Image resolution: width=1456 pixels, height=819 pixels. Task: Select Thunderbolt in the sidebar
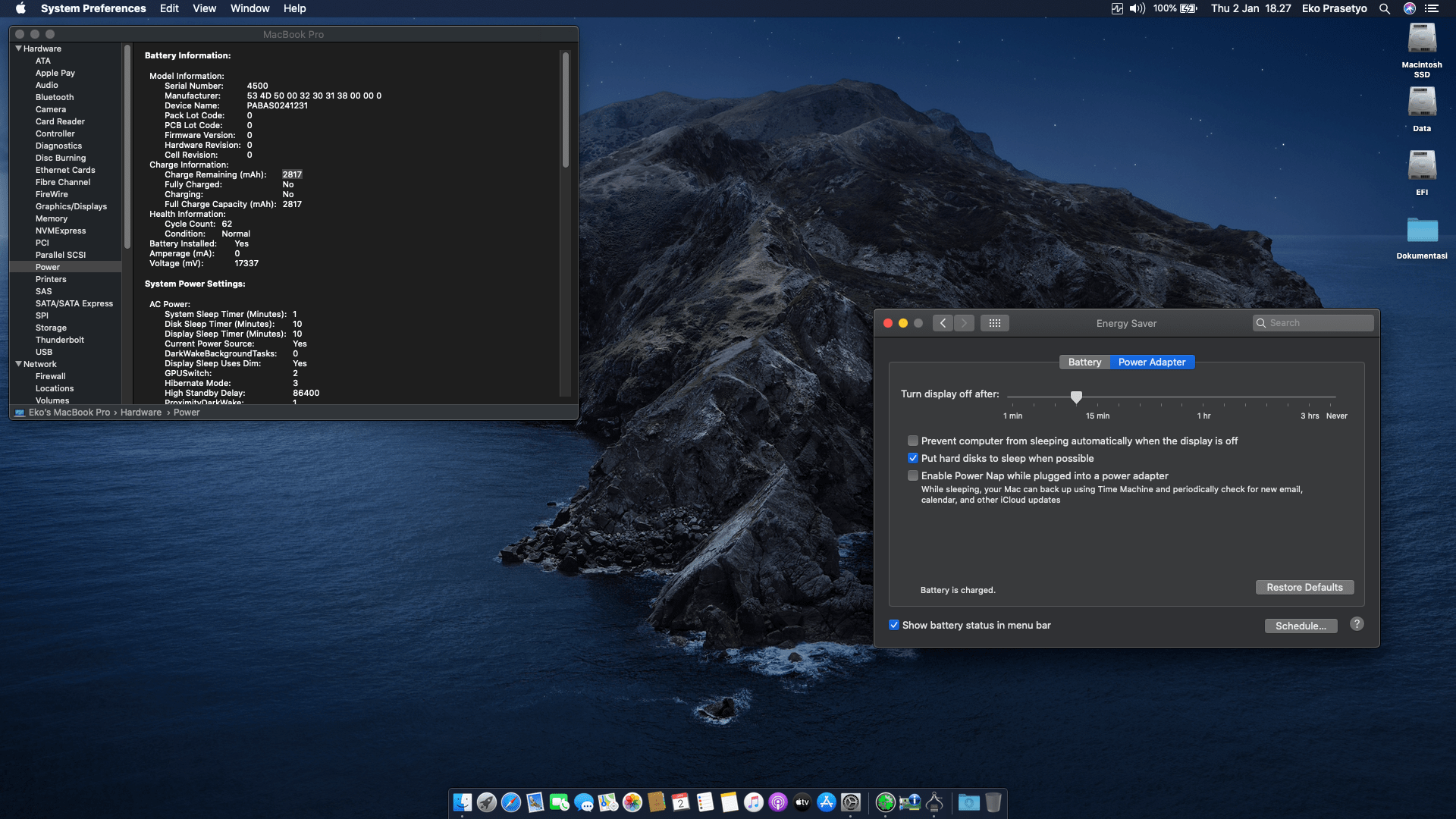tap(60, 340)
